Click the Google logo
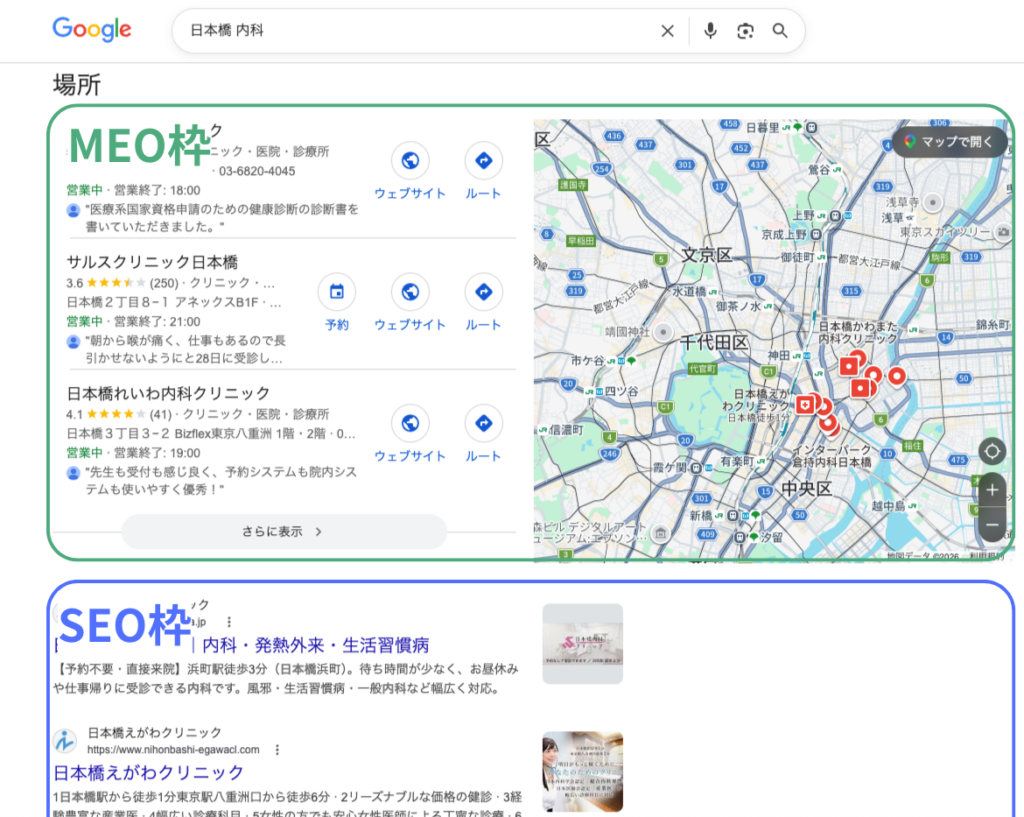Viewport: 1024px width, 817px height. click(x=92, y=30)
